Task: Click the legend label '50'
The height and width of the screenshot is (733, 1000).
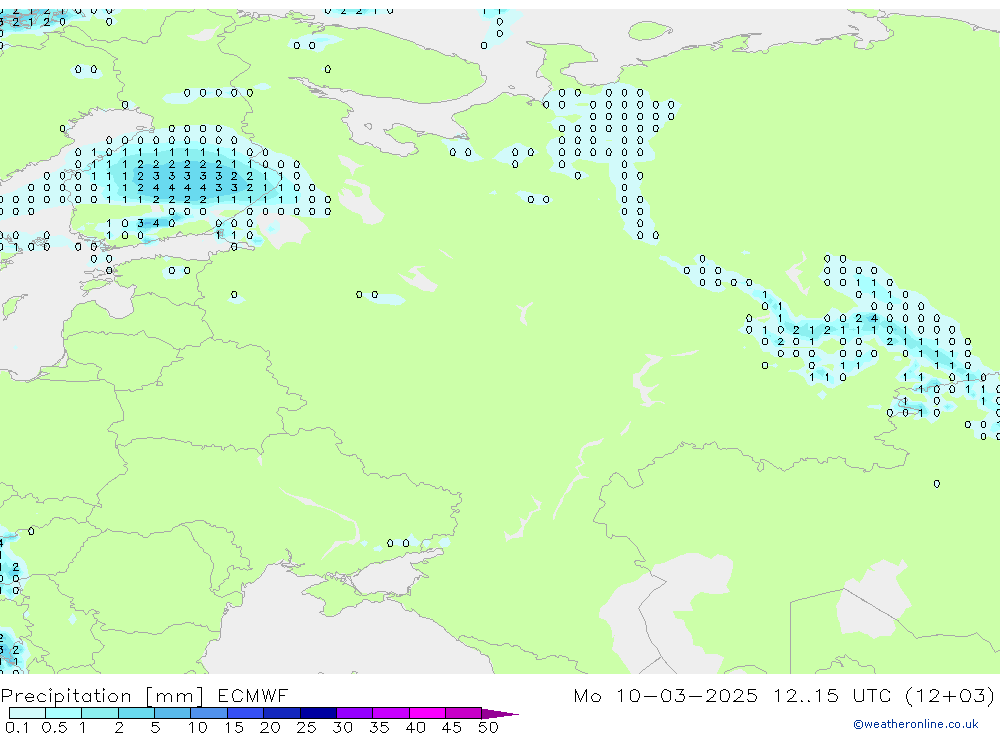Action: coord(488,727)
